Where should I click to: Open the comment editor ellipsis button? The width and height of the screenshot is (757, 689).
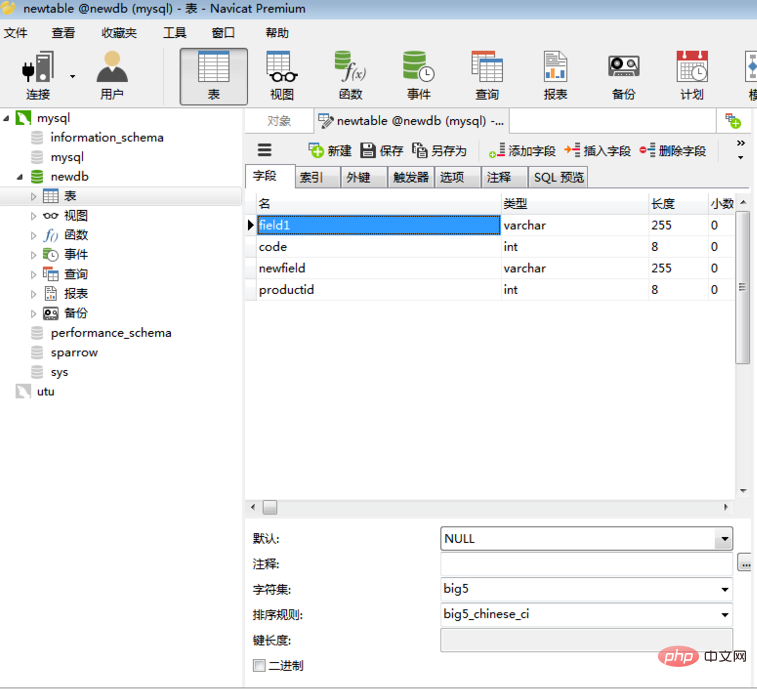click(x=745, y=562)
